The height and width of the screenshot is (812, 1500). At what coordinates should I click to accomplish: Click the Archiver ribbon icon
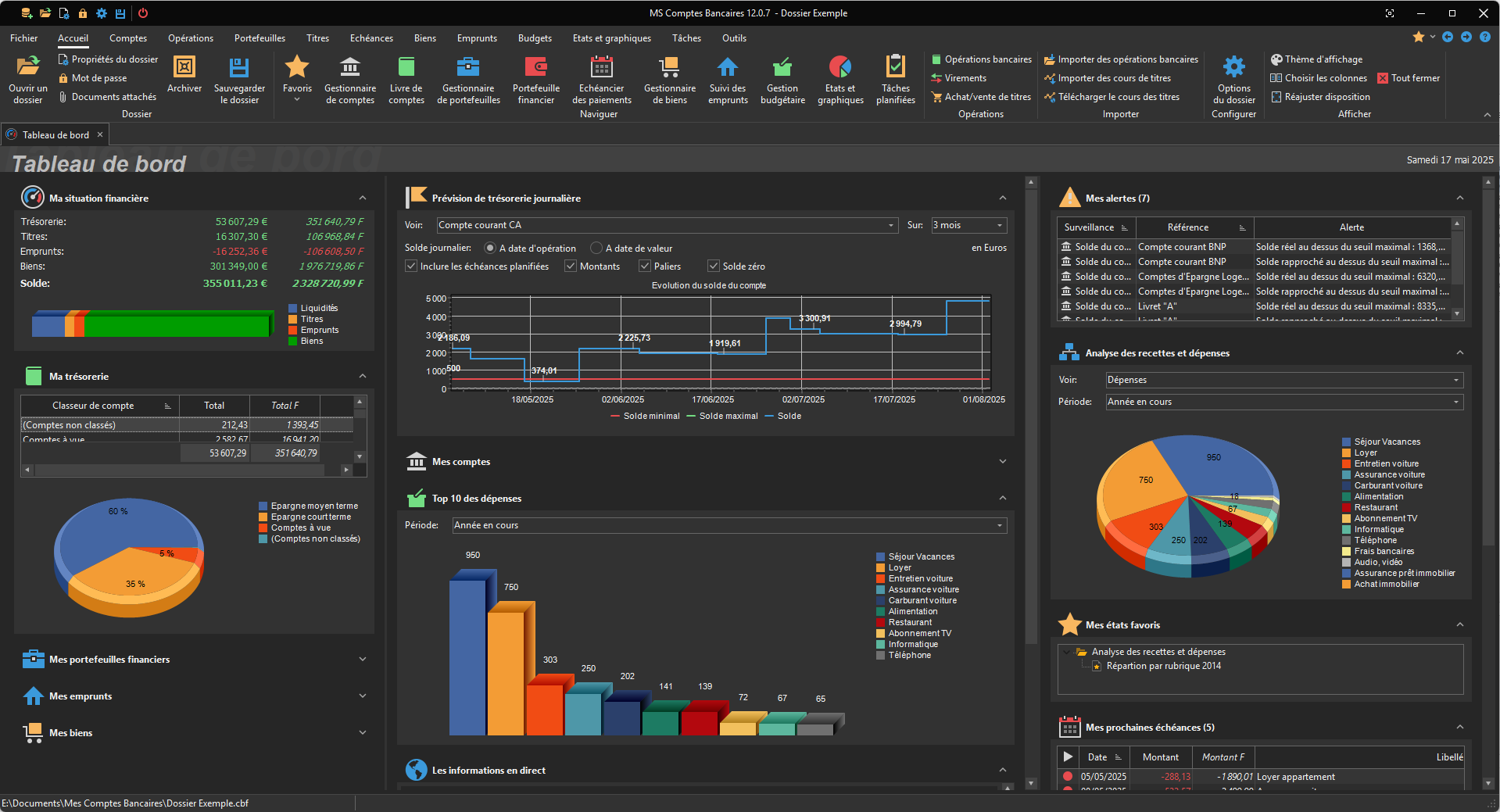pyautogui.click(x=184, y=68)
